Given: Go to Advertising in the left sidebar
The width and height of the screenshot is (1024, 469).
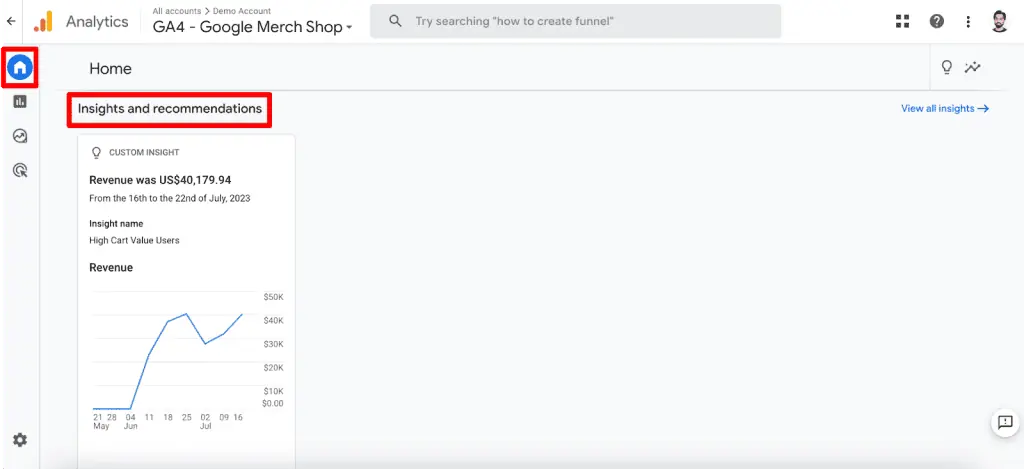Looking at the screenshot, I should [x=20, y=170].
